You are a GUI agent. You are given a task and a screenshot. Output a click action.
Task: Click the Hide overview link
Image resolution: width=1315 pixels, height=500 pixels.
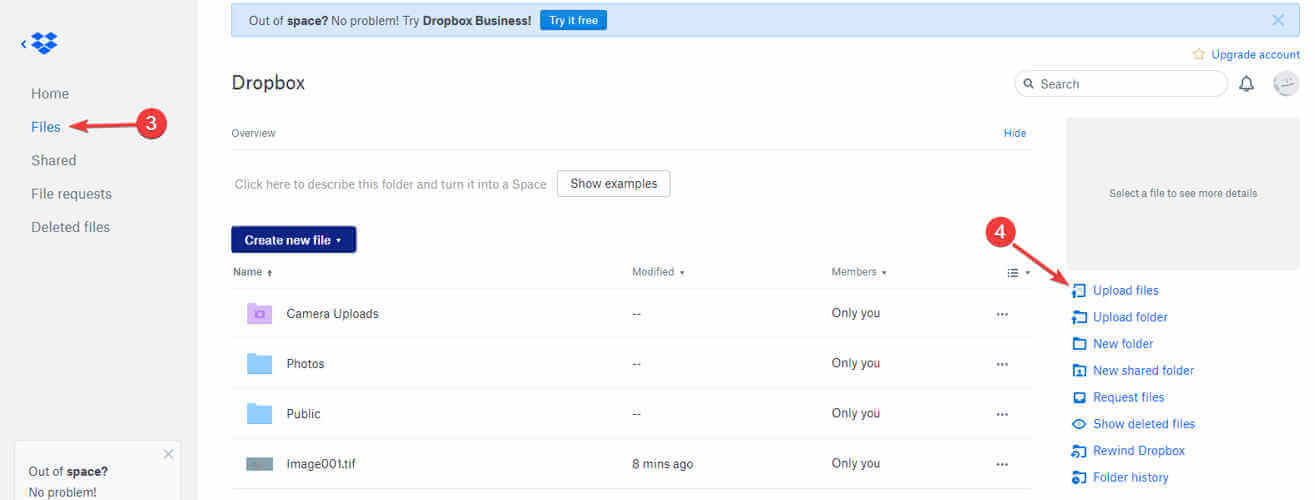(1015, 133)
